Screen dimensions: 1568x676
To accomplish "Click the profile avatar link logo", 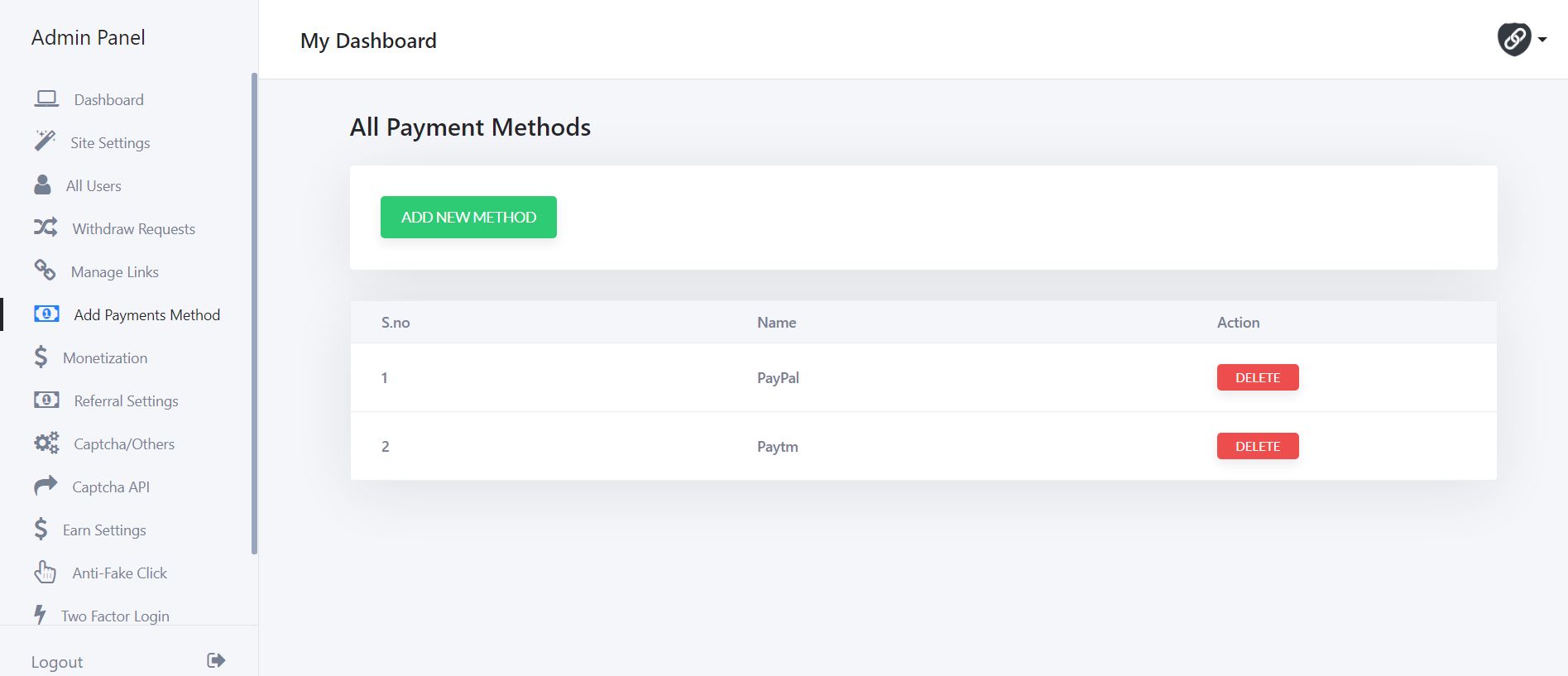I will [1514, 39].
